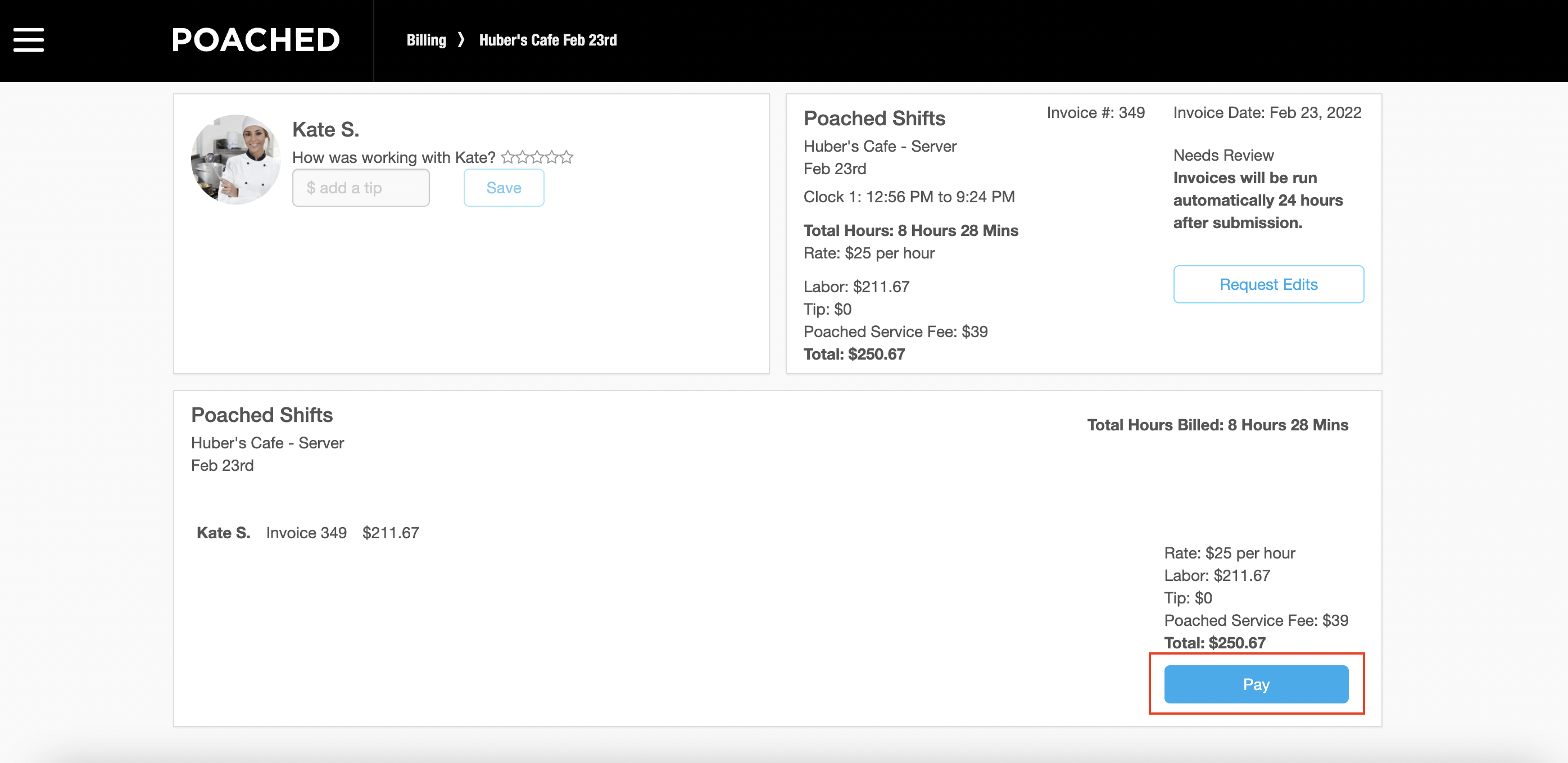Select Huber's Cafe Feb 23rd breadcrumb
The height and width of the screenshot is (763, 1568).
click(548, 40)
